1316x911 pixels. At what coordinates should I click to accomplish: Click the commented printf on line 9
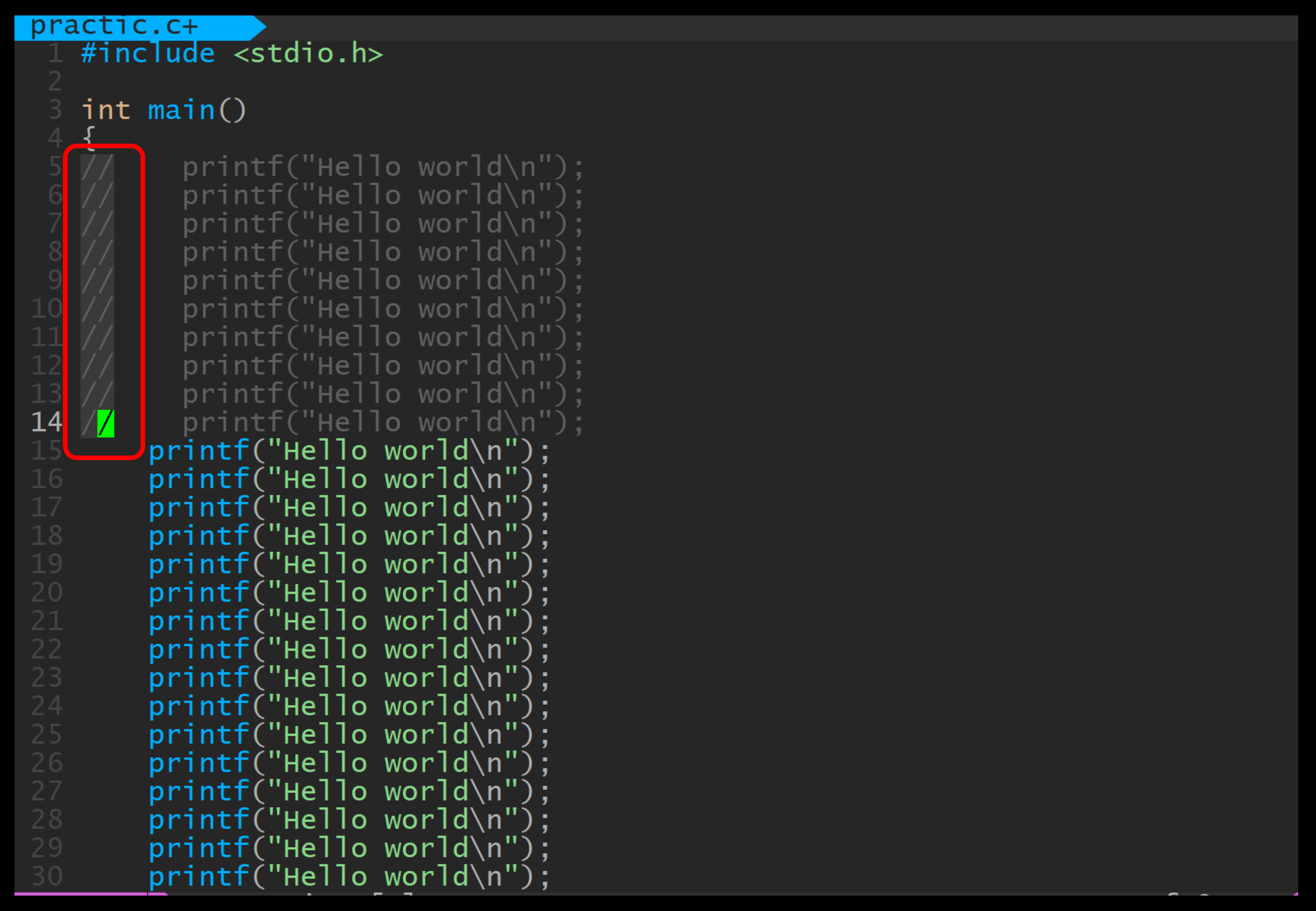[x=383, y=281]
